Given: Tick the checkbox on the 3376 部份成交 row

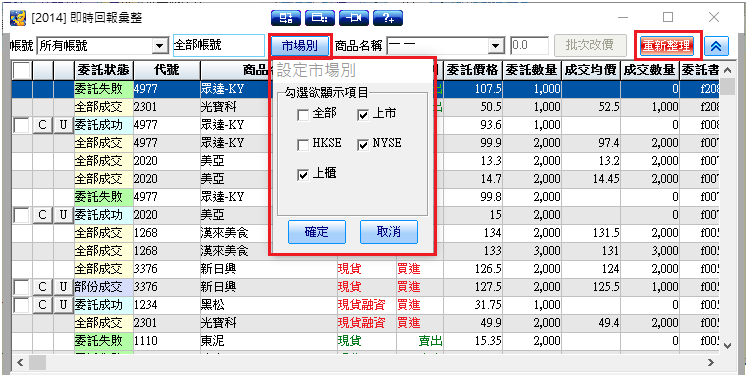Looking at the screenshot, I should coord(21,287).
